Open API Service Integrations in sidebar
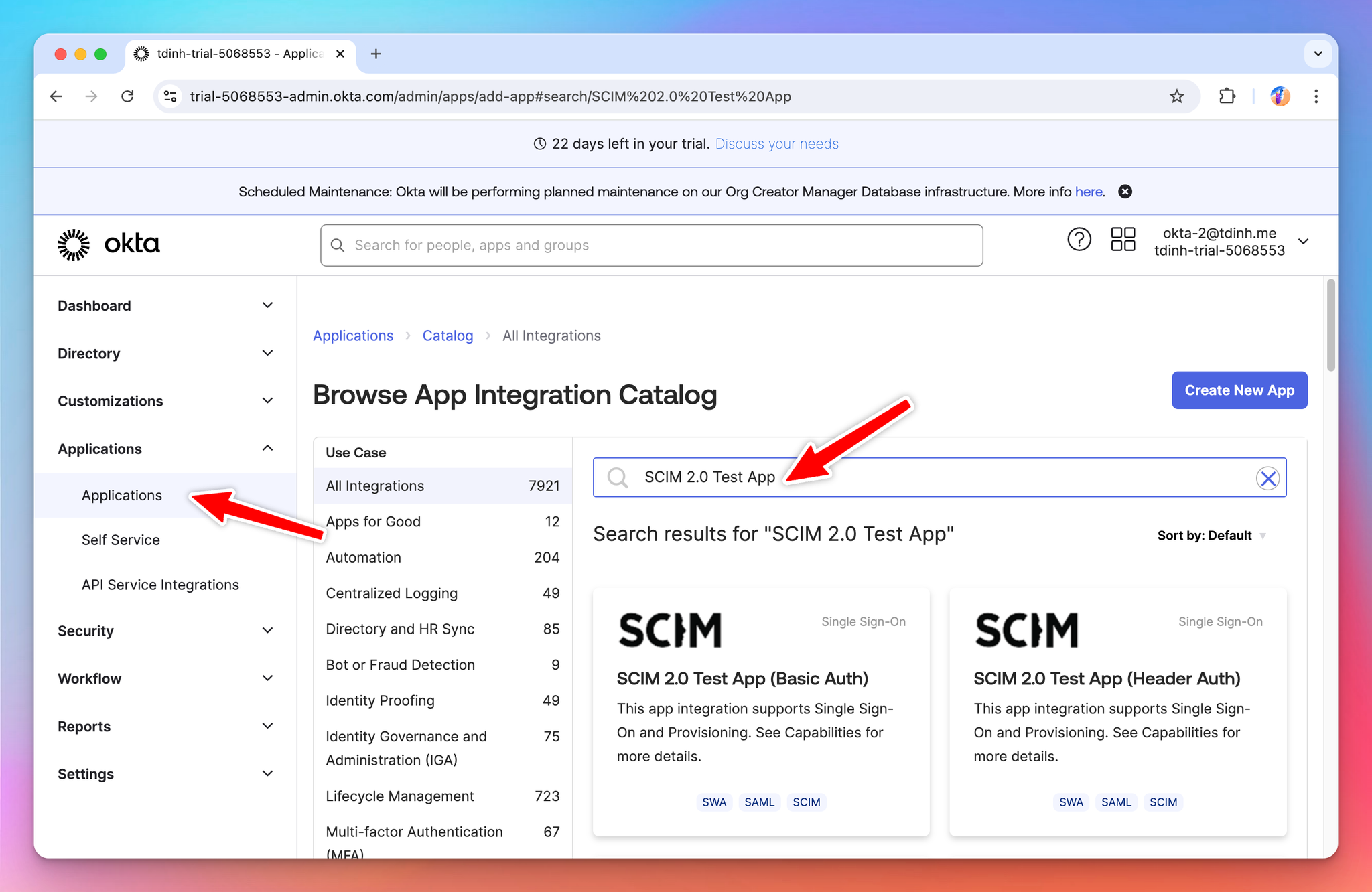This screenshot has width=1372, height=892. click(160, 585)
